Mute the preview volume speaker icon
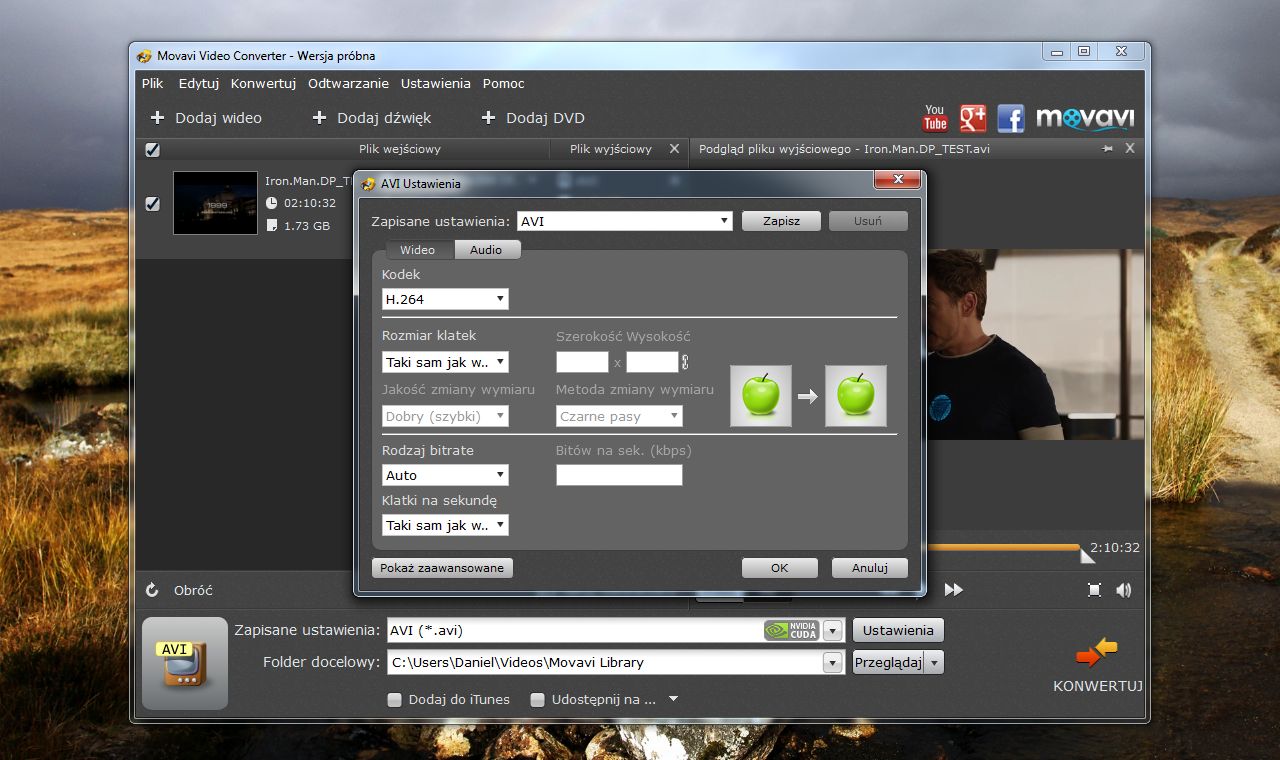Screen dimensions: 1280x760 click(x=1124, y=590)
